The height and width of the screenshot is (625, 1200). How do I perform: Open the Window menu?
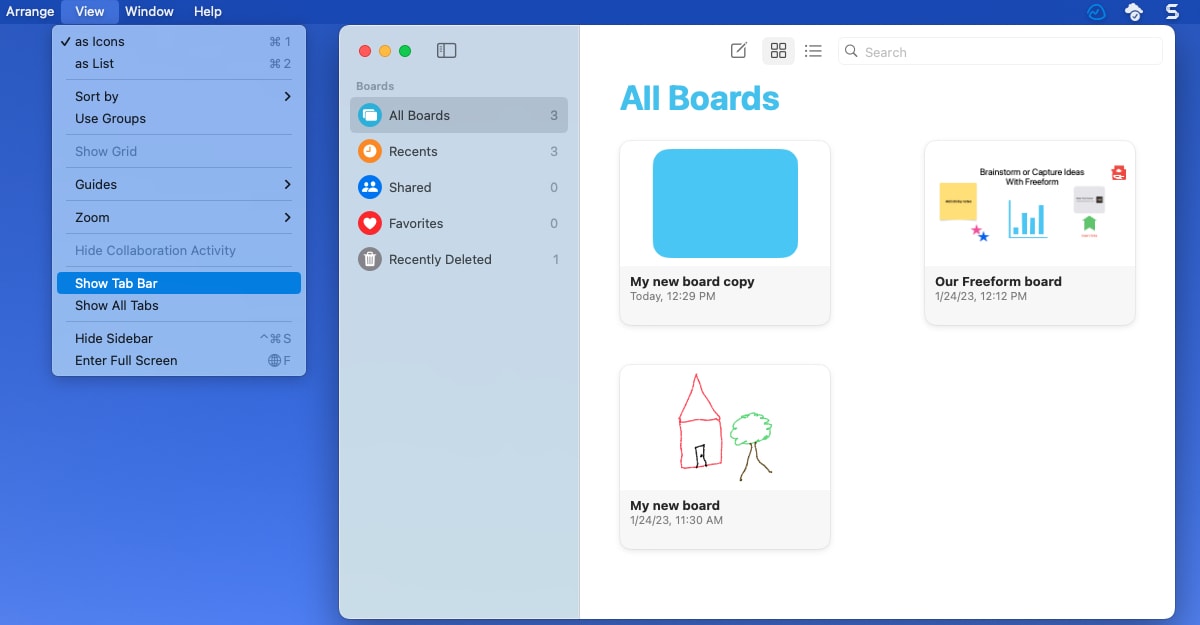coord(149,11)
